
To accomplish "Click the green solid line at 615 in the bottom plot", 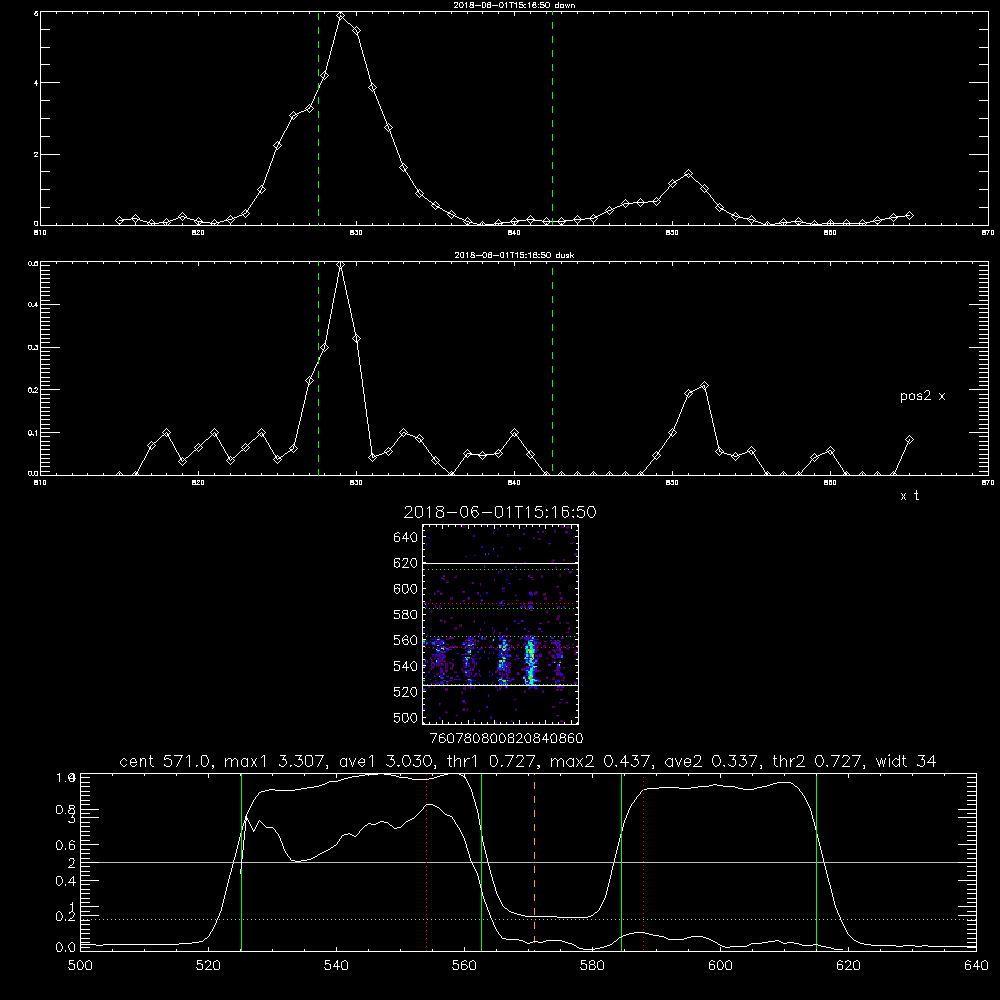I will click(x=816, y=862).
